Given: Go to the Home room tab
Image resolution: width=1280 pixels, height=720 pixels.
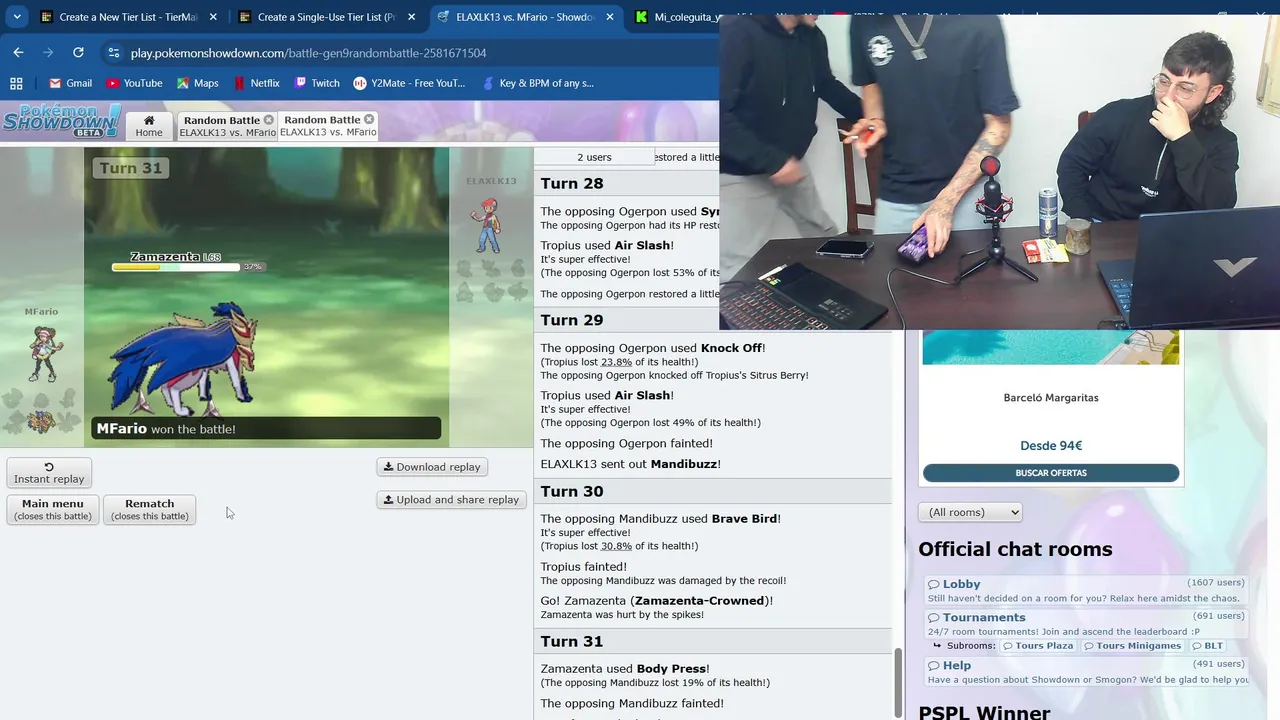Looking at the screenshot, I should [x=149, y=125].
